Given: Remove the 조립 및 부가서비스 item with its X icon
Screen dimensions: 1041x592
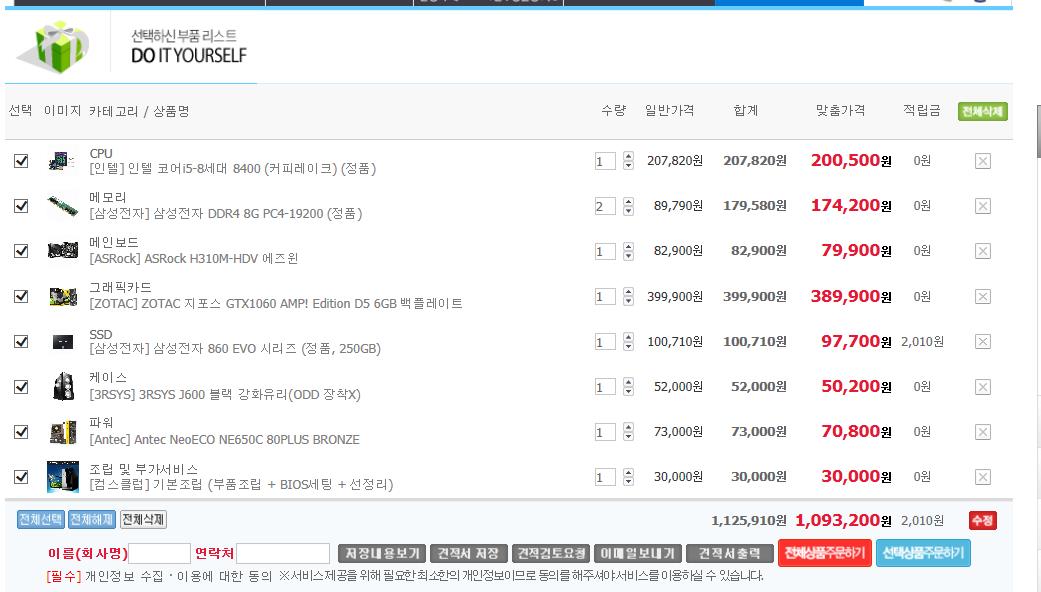Looking at the screenshot, I should point(983,477).
